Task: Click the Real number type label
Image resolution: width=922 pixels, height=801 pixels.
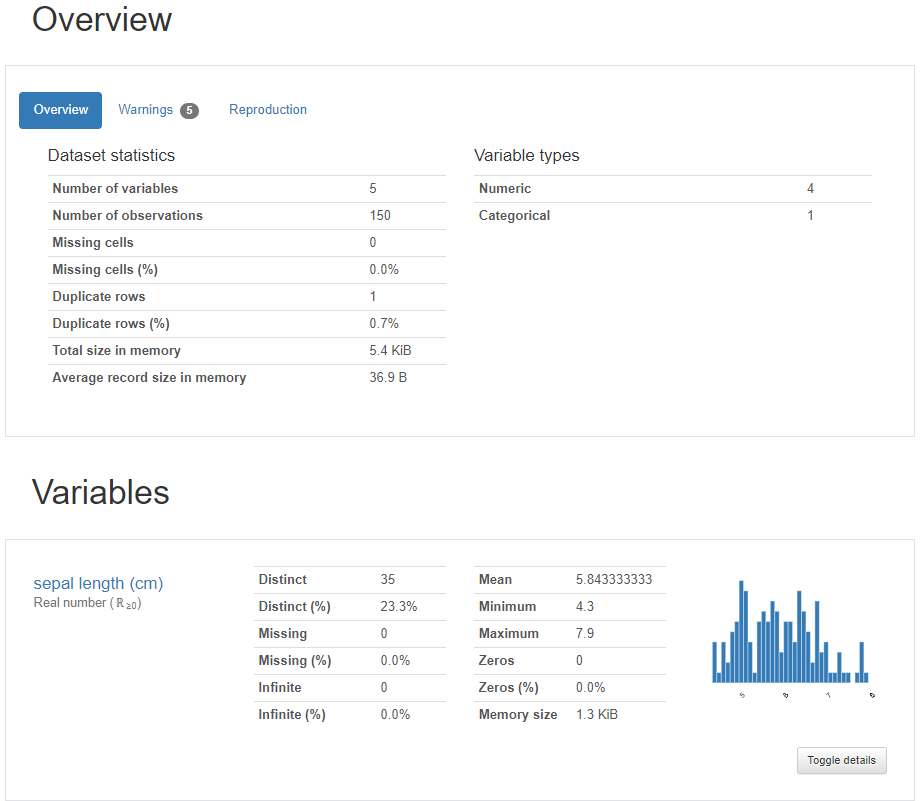Action: tap(87, 603)
